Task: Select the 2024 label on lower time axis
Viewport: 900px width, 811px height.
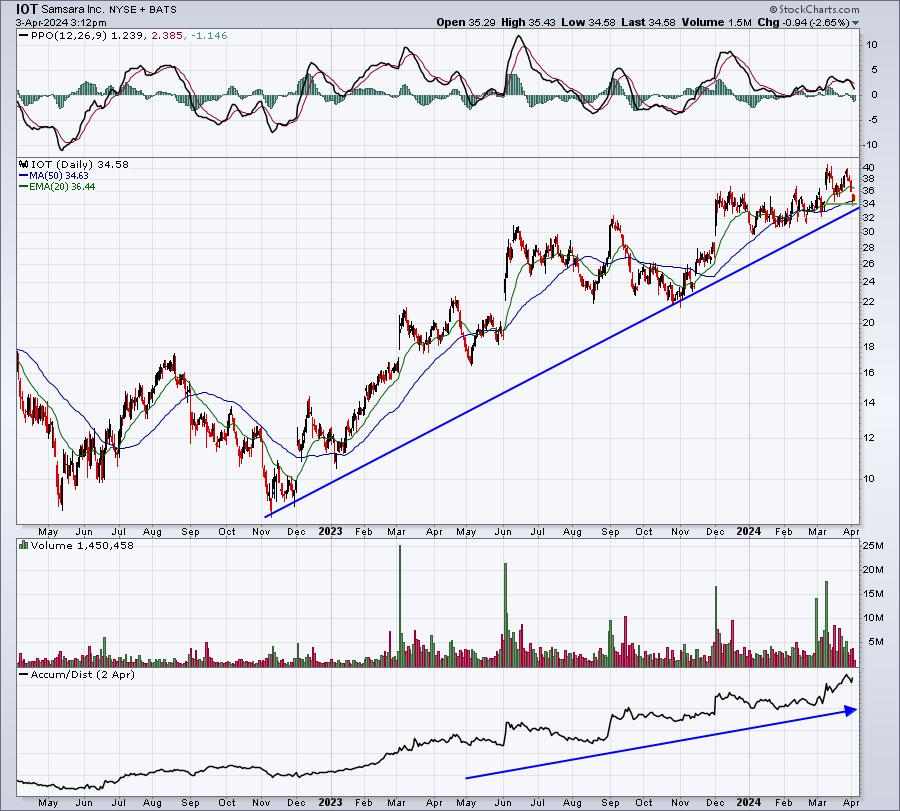Action: pos(748,802)
